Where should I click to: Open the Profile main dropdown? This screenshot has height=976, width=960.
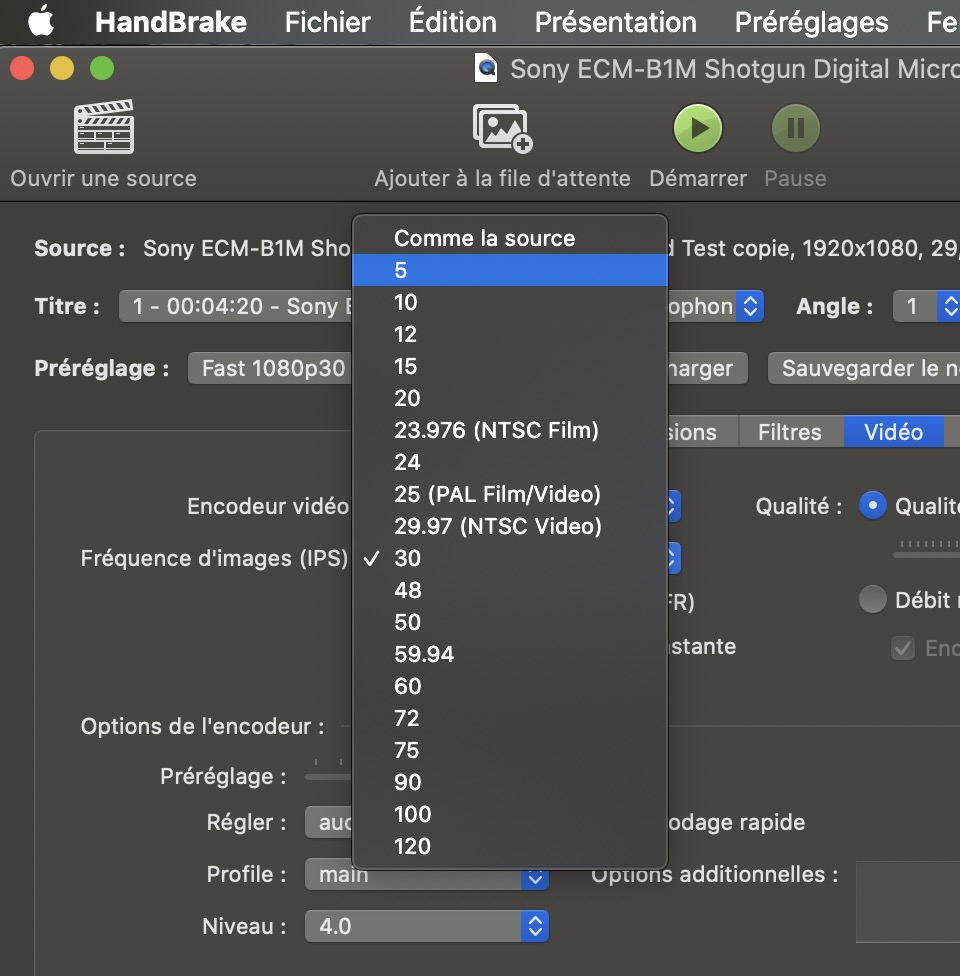(535, 876)
